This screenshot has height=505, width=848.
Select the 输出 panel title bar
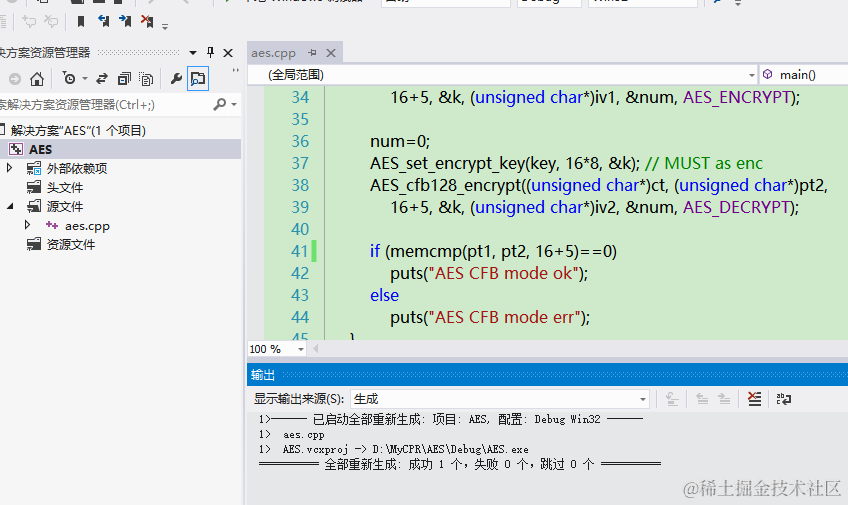(x=547, y=374)
